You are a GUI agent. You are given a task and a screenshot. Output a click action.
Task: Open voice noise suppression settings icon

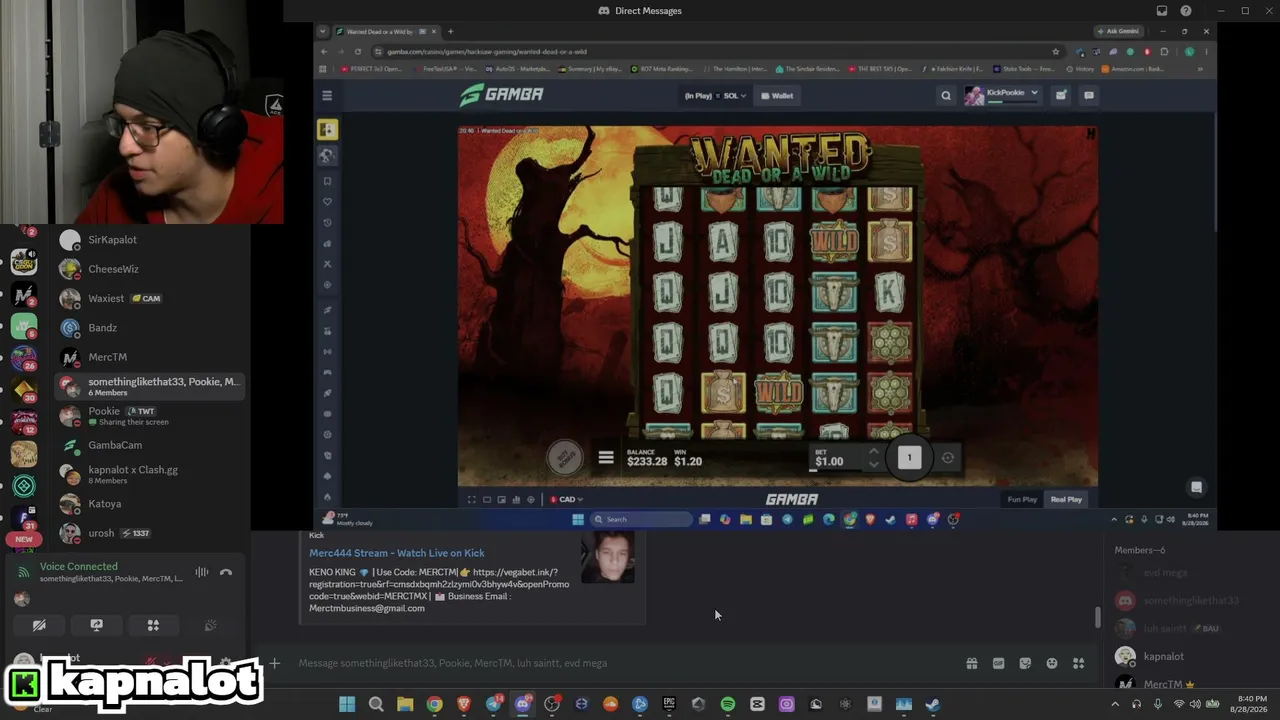coord(202,572)
